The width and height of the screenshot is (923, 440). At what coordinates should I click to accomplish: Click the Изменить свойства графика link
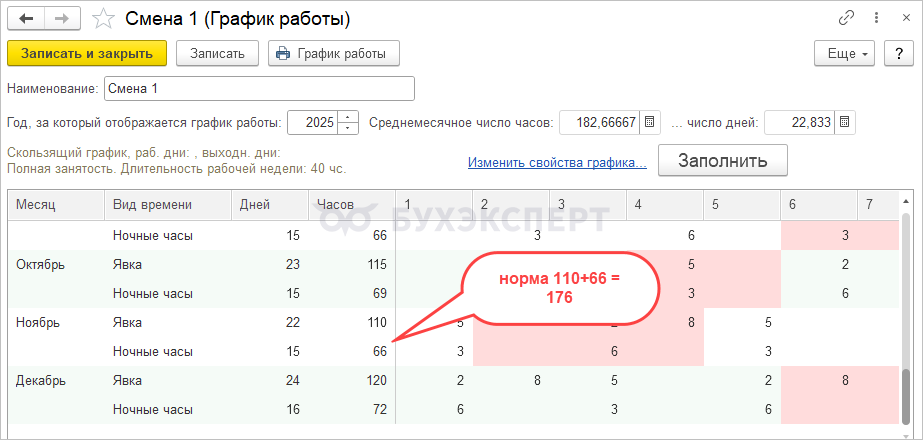(x=557, y=163)
